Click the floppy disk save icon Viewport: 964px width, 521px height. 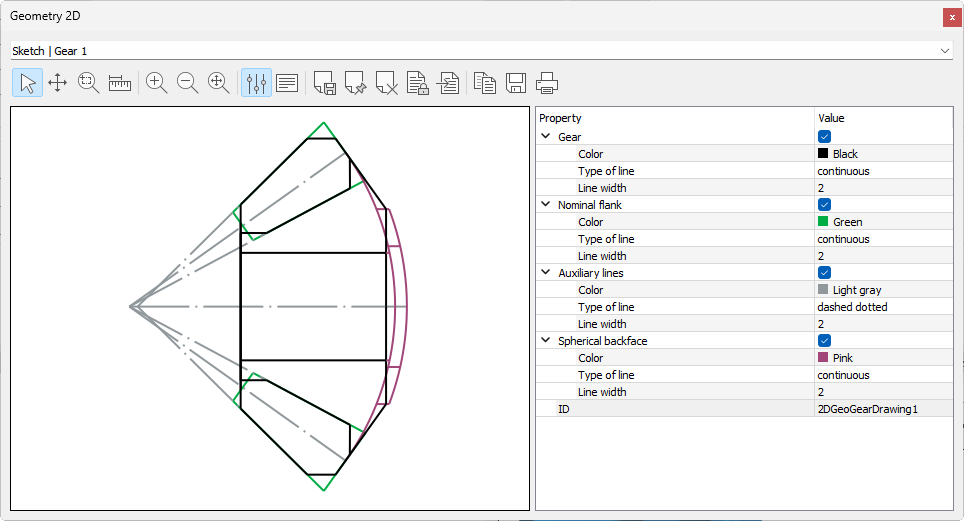pos(516,83)
